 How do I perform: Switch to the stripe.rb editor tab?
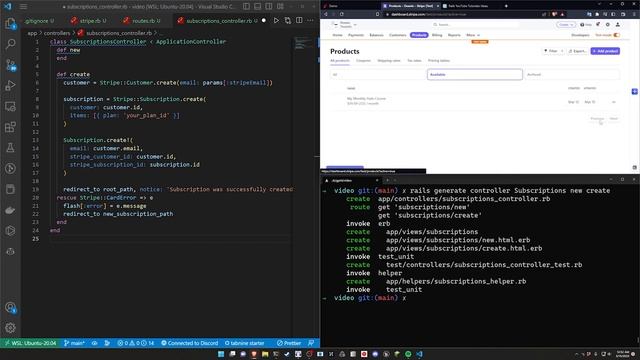click(88, 20)
